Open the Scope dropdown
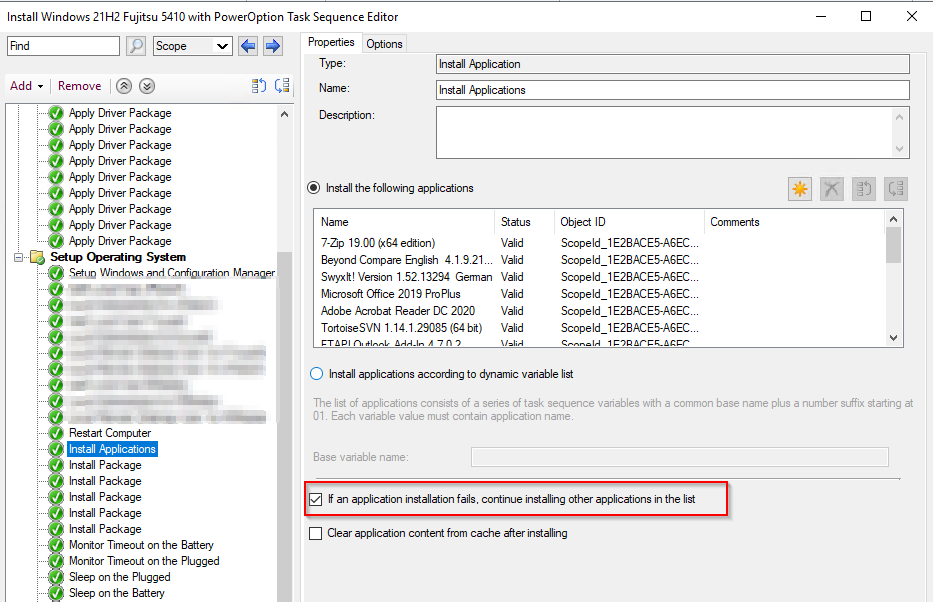 click(193, 46)
